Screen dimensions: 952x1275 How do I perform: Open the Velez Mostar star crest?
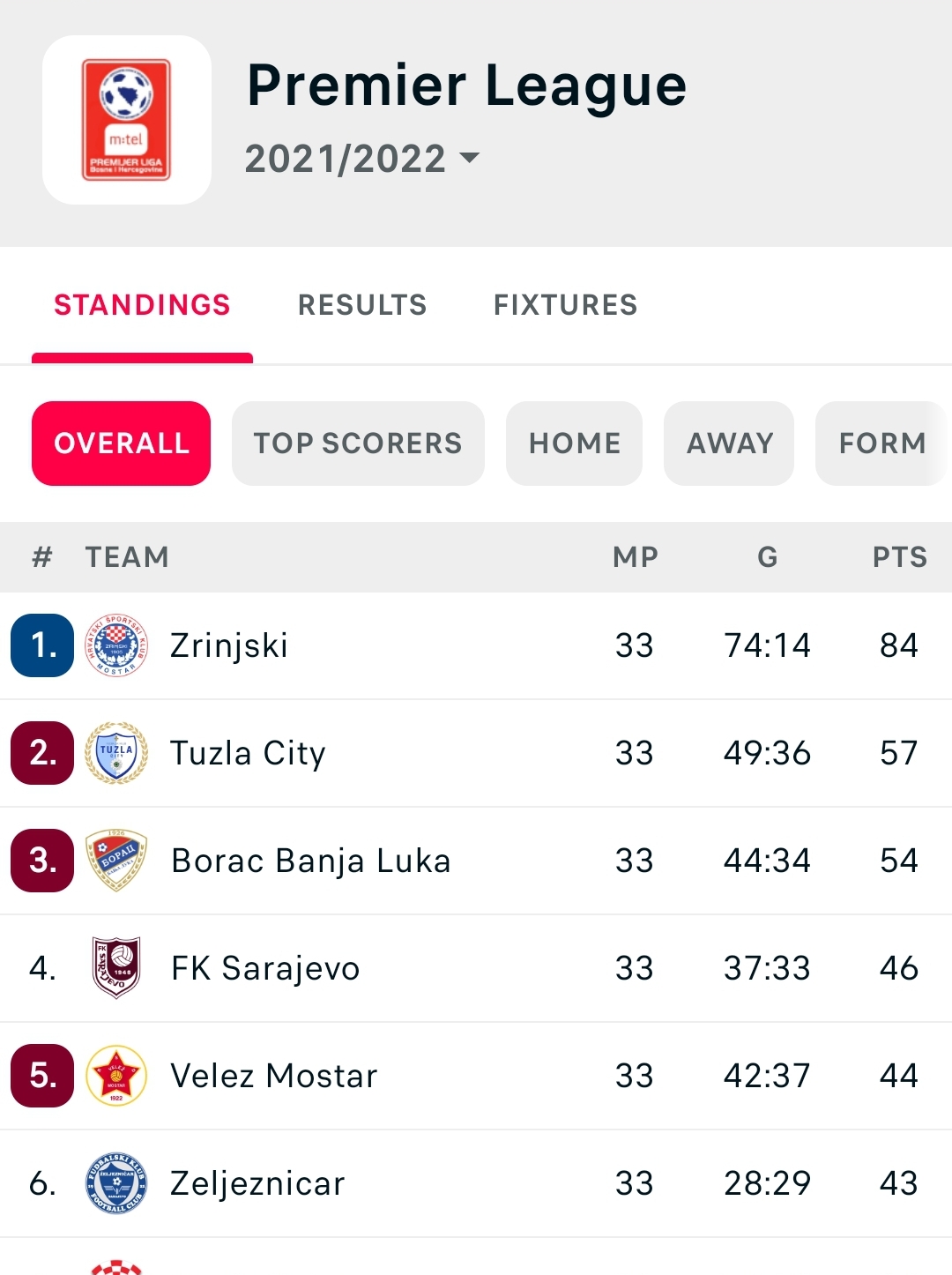point(116,1076)
